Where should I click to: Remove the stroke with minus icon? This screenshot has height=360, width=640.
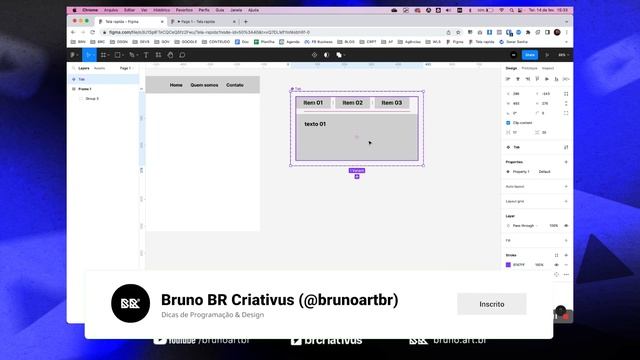click(x=566, y=265)
